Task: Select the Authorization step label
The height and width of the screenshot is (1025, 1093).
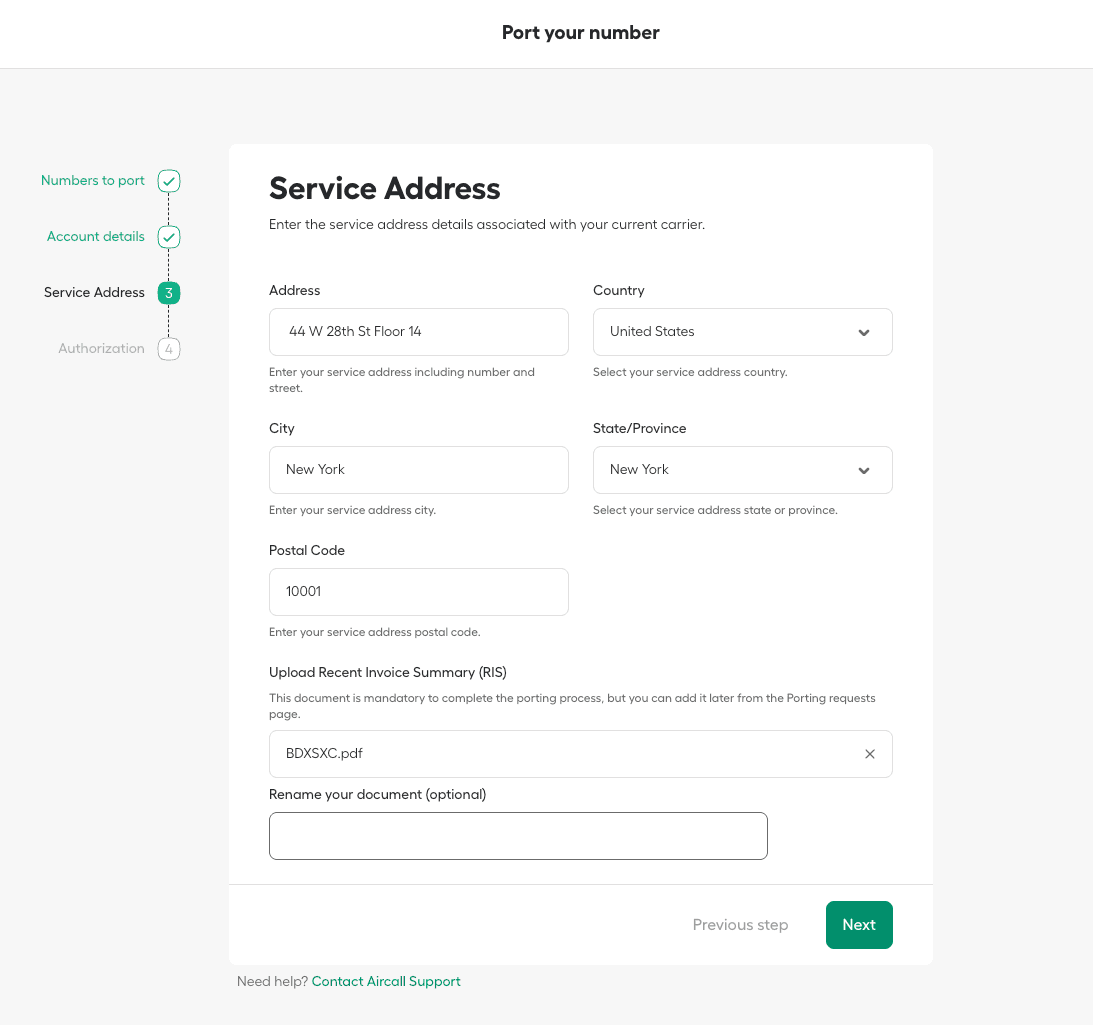Action: point(101,349)
